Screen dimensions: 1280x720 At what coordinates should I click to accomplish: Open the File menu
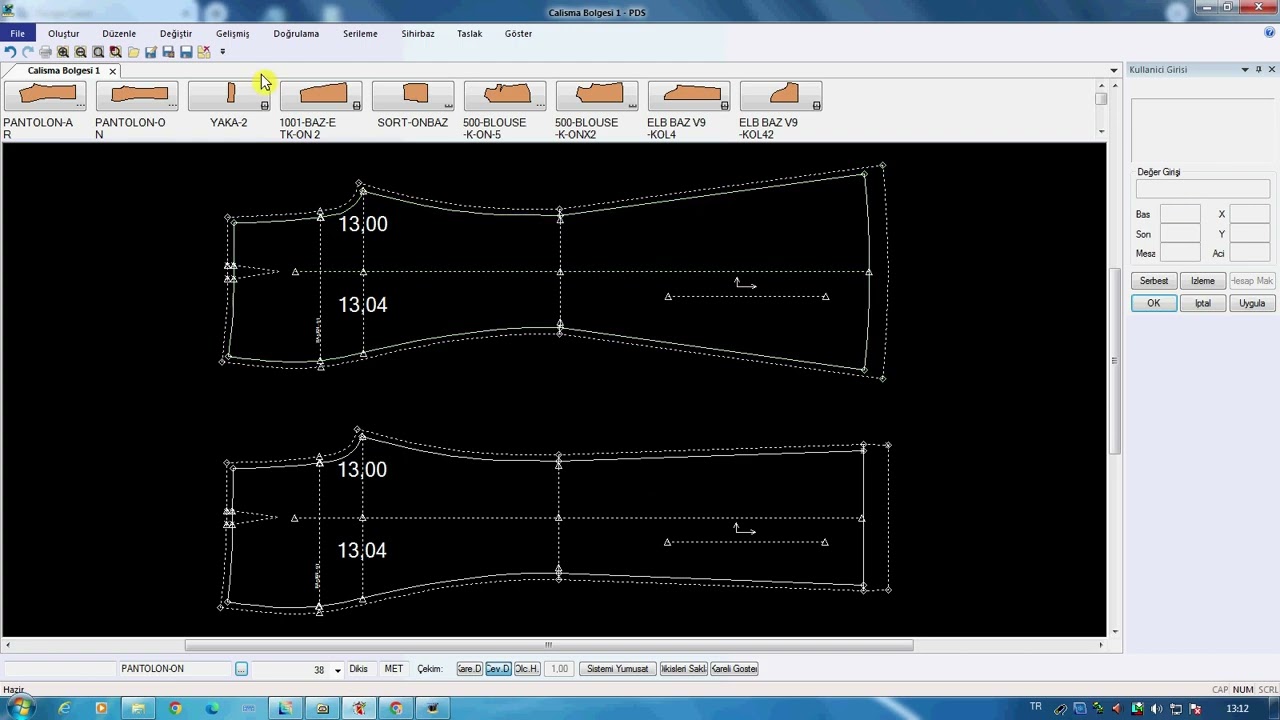[18, 33]
